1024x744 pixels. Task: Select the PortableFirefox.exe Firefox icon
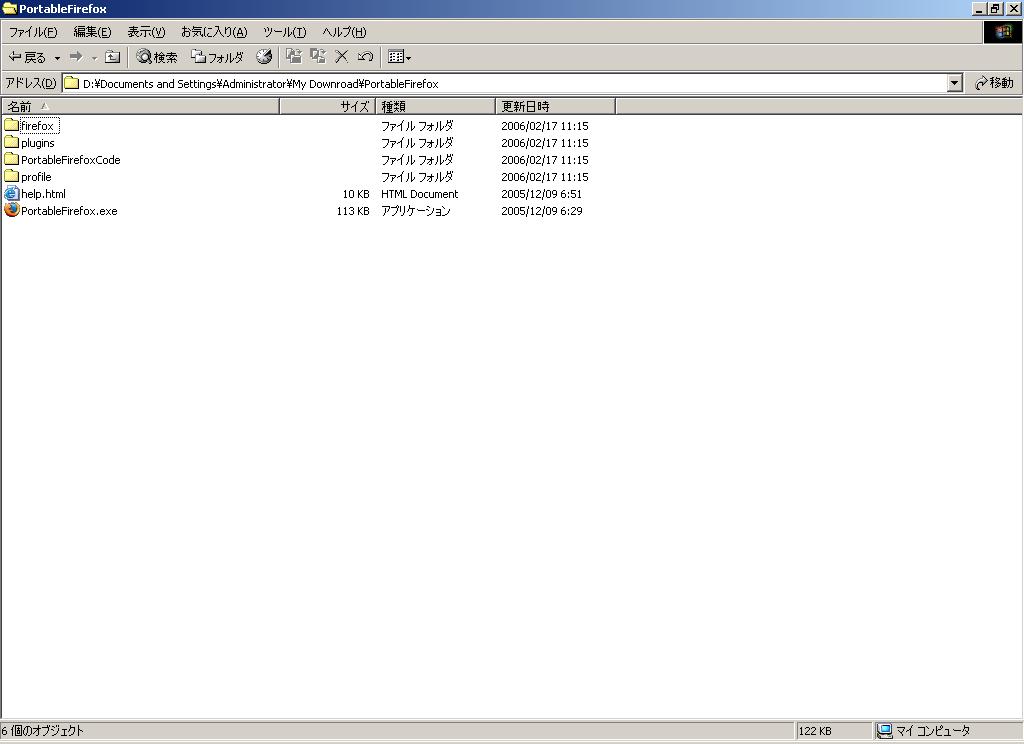pyautogui.click(x=11, y=210)
